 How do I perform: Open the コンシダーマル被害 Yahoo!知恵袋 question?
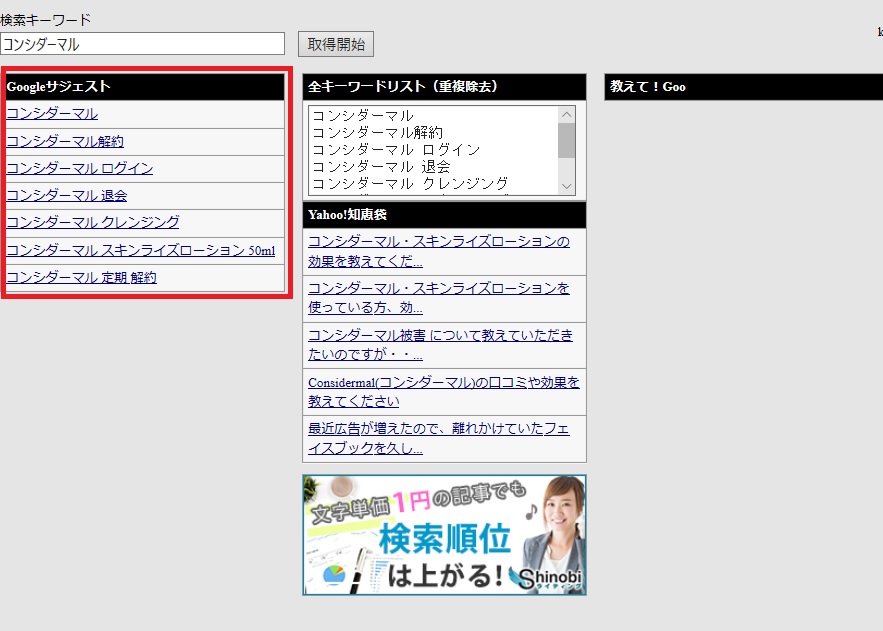pyautogui.click(x=440, y=344)
